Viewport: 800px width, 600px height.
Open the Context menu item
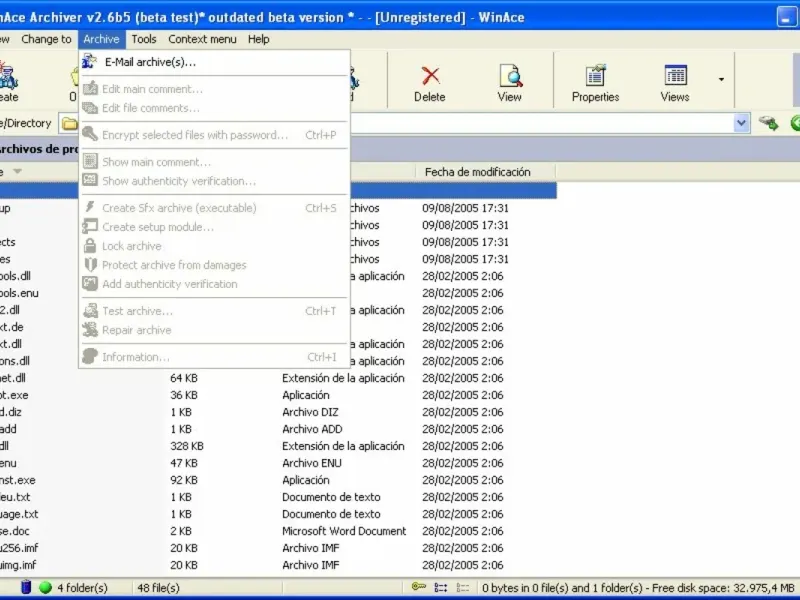point(202,39)
